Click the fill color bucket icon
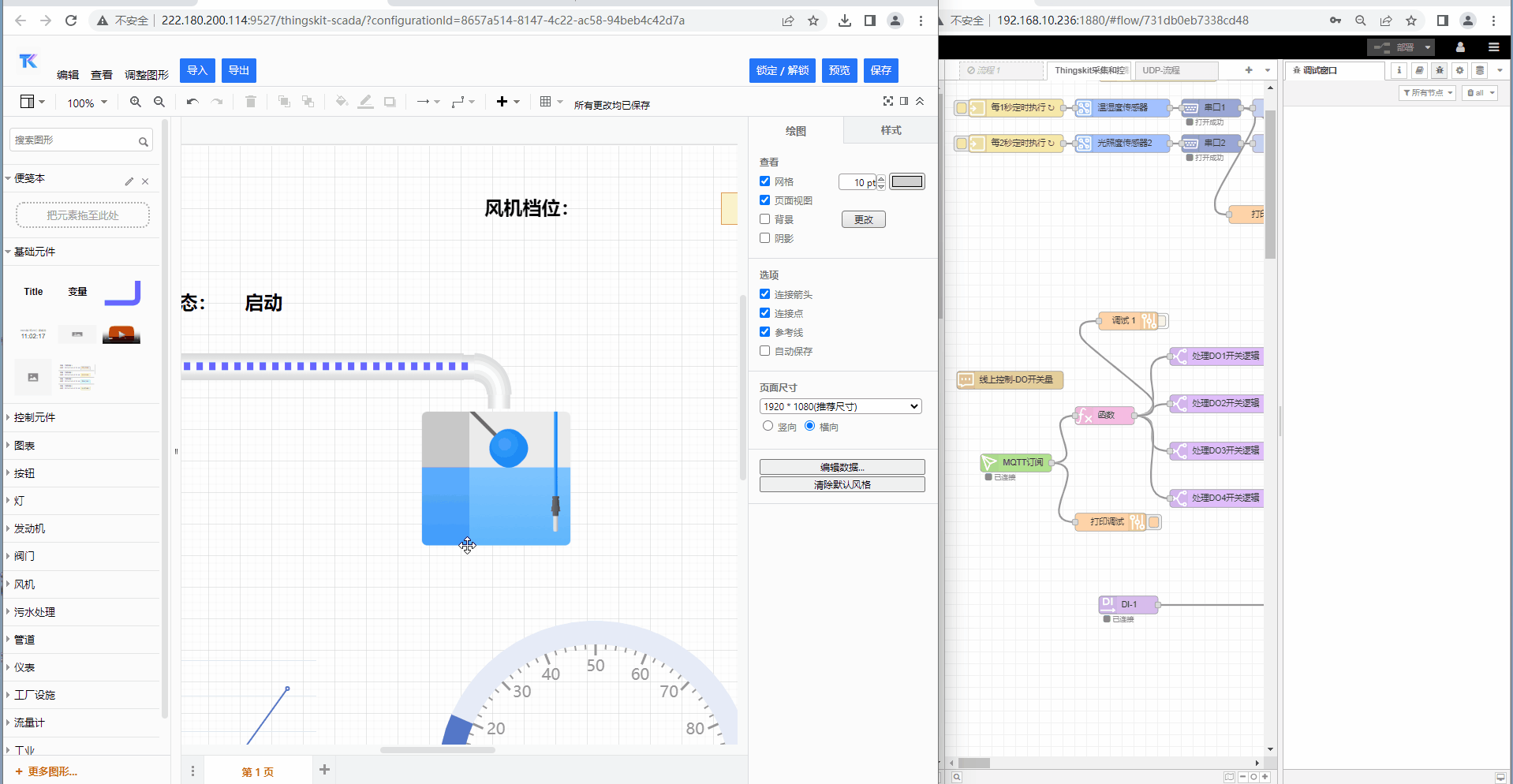The width and height of the screenshot is (1513, 784). coord(342,102)
